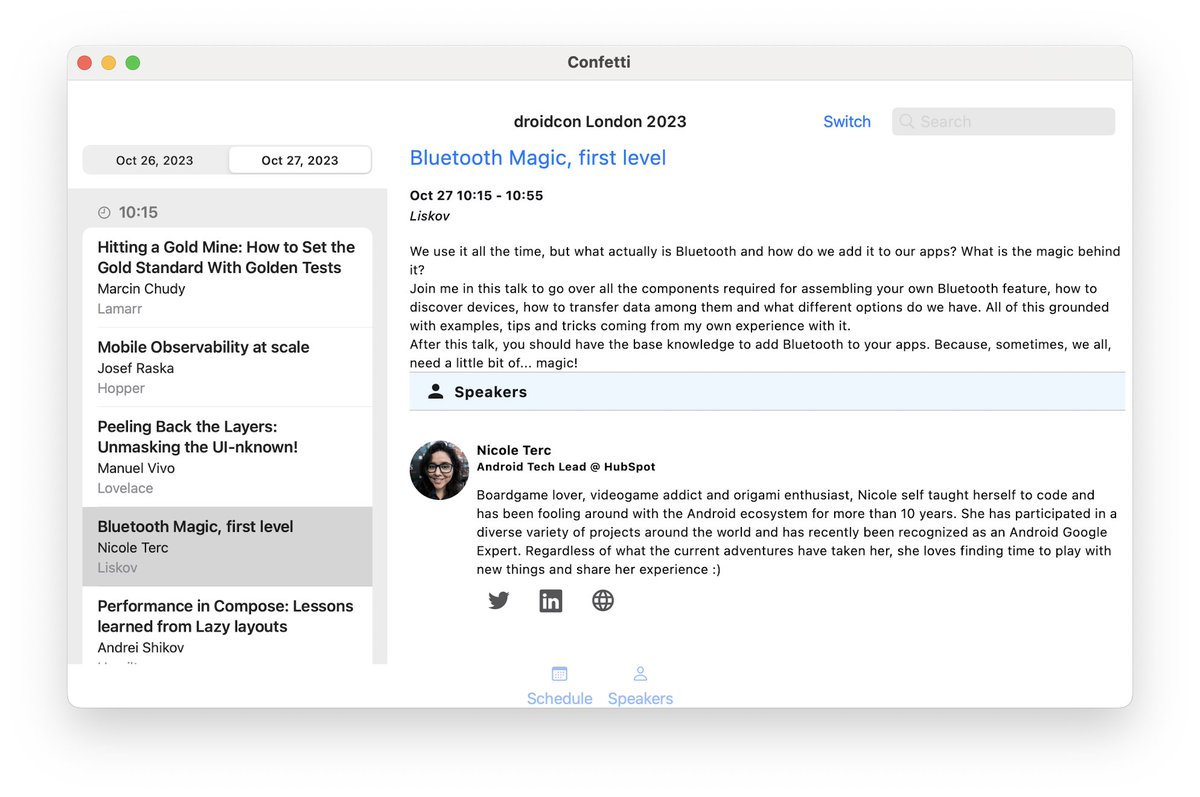Viewport: 1200px width, 797px height.
Task: Click the clock icon beside 10:15
Action: [x=104, y=212]
